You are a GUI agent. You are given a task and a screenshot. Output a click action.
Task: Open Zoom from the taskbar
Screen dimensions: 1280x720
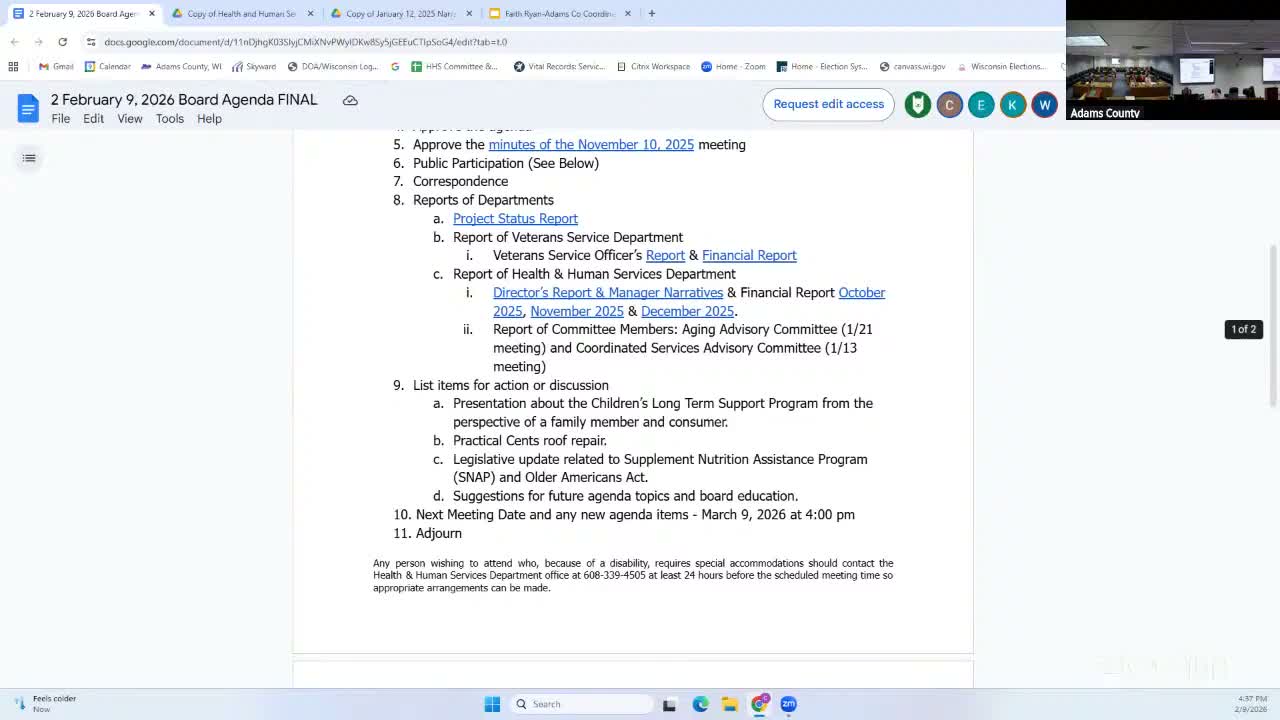tap(788, 704)
